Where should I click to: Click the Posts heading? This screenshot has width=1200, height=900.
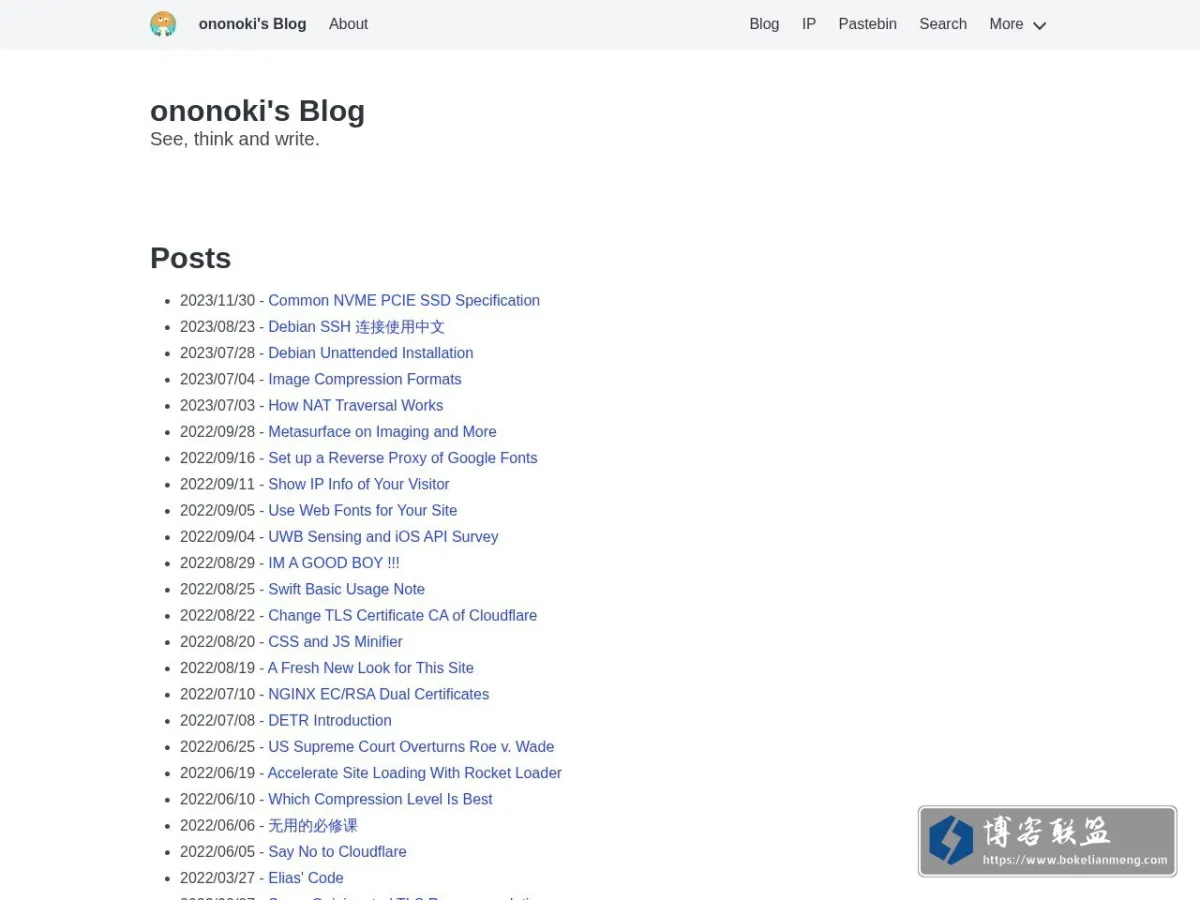[190, 258]
